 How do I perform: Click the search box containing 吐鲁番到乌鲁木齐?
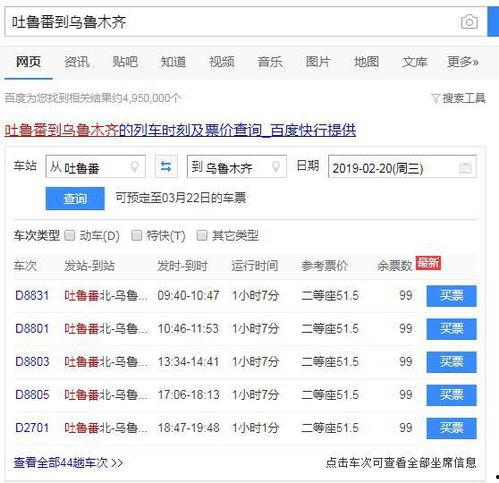click(246, 22)
